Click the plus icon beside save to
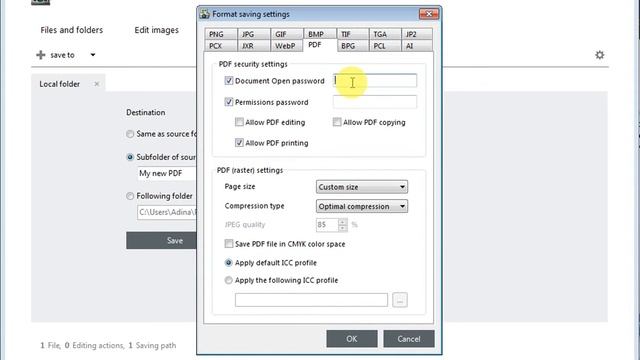The image size is (640, 360). (41, 55)
